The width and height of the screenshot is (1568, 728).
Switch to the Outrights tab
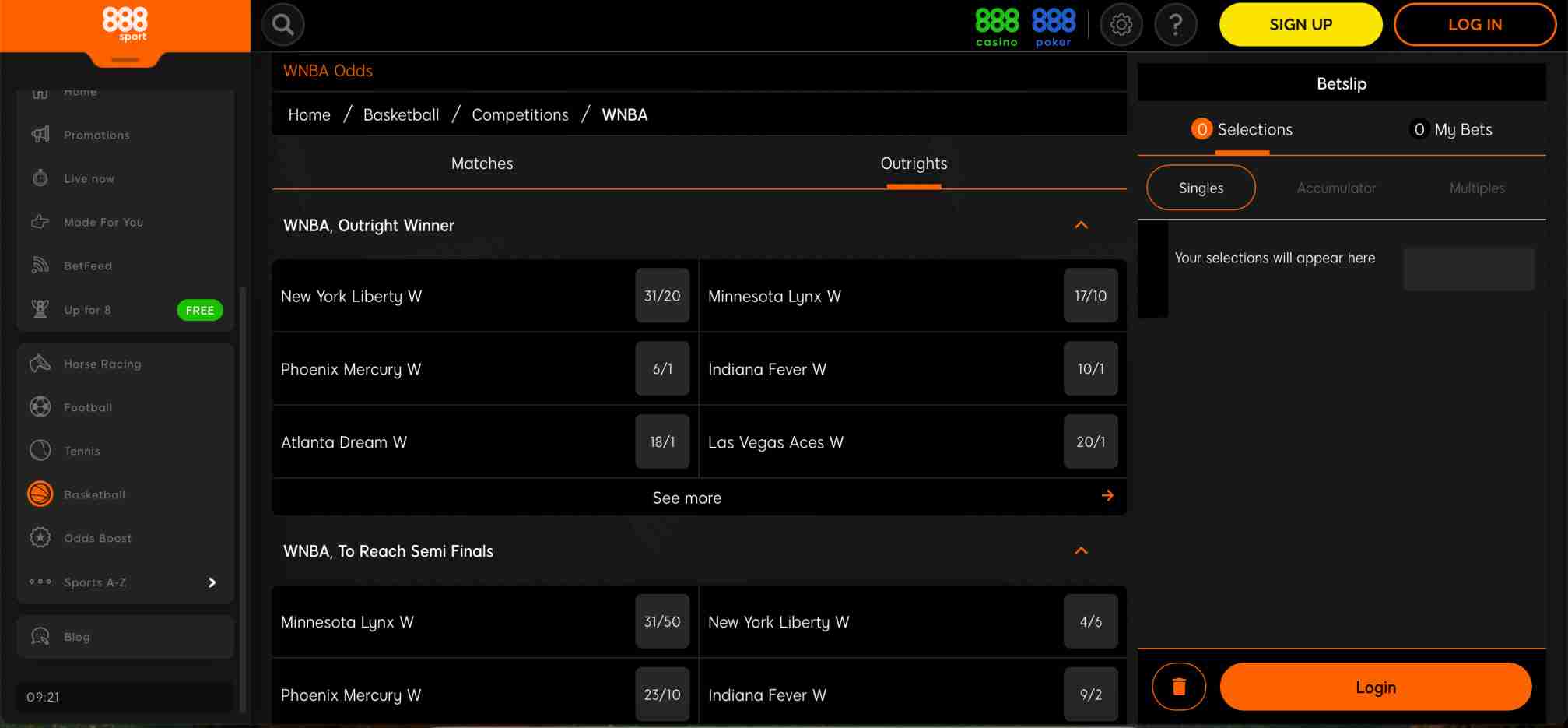click(x=914, y=164)
